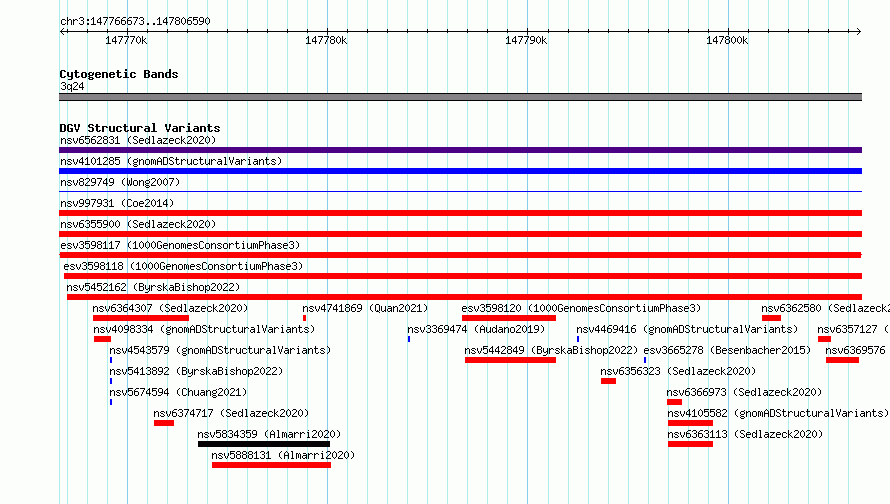Open the nsv4469416 gnomAD variant label
The image size is (890, 504).
[x=687, y=329]
